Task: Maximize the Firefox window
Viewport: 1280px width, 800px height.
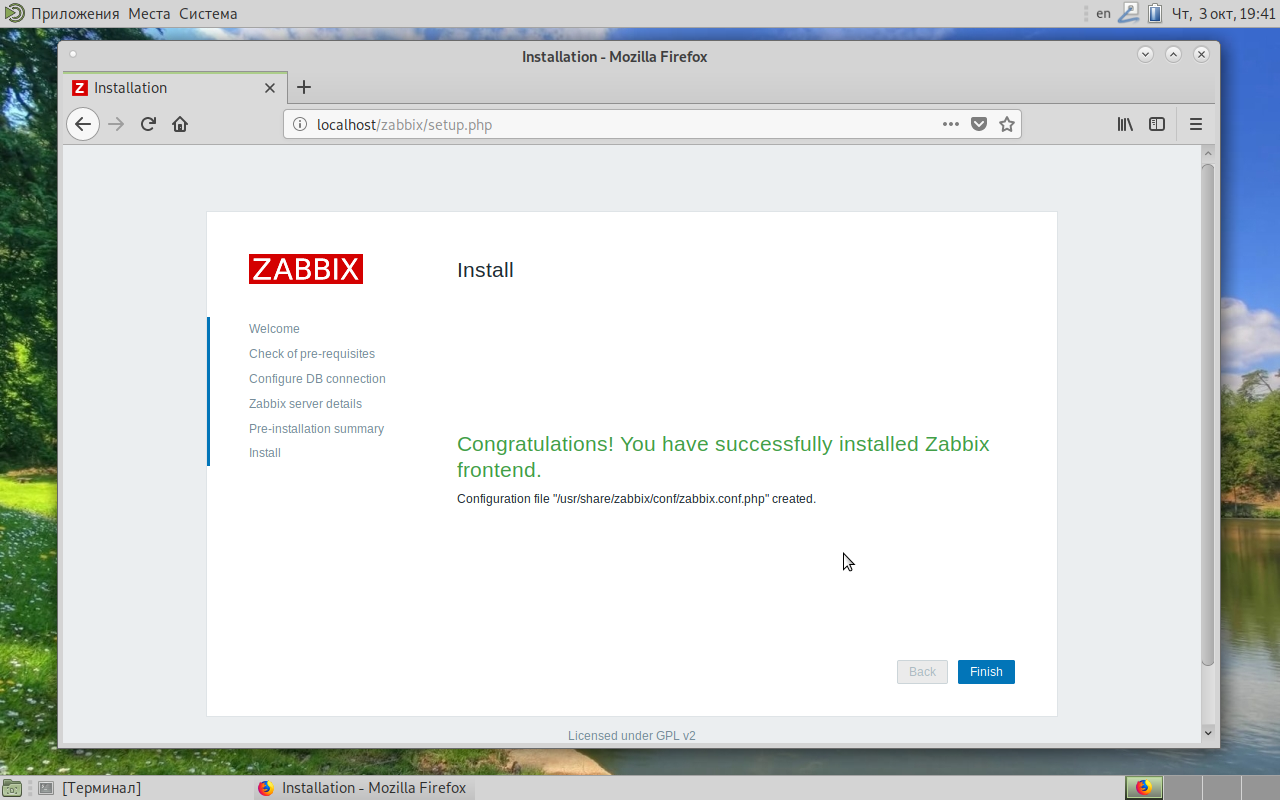Action: pos(1174,54)
